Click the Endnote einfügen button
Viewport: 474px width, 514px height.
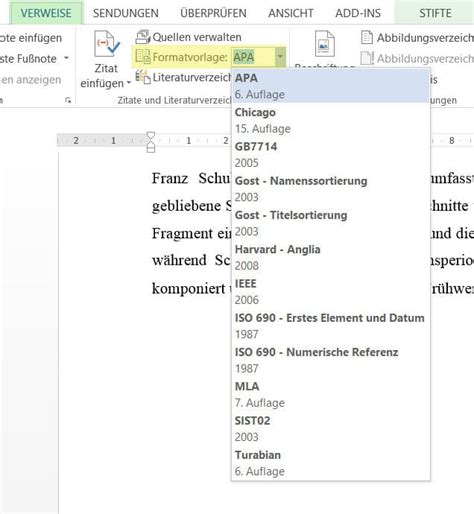pos(31,38)
